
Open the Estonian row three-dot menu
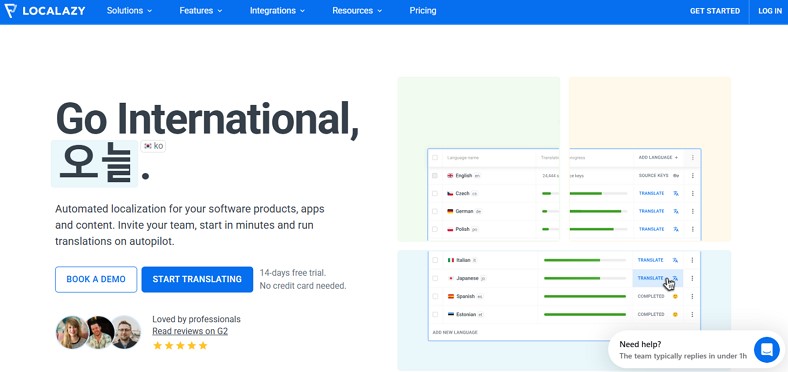[692, 314]
